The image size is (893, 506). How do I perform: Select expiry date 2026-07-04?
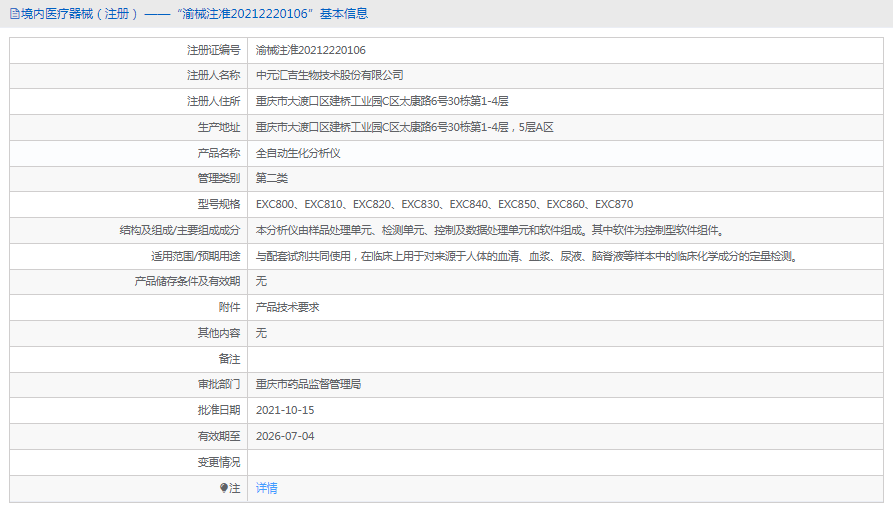(x=285, y=436)
